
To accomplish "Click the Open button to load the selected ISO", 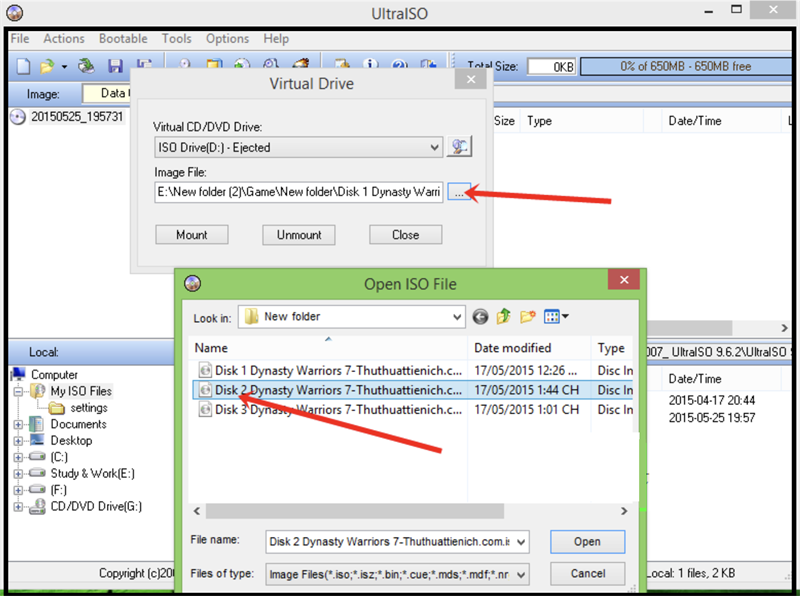I will (x=587, y=540).
